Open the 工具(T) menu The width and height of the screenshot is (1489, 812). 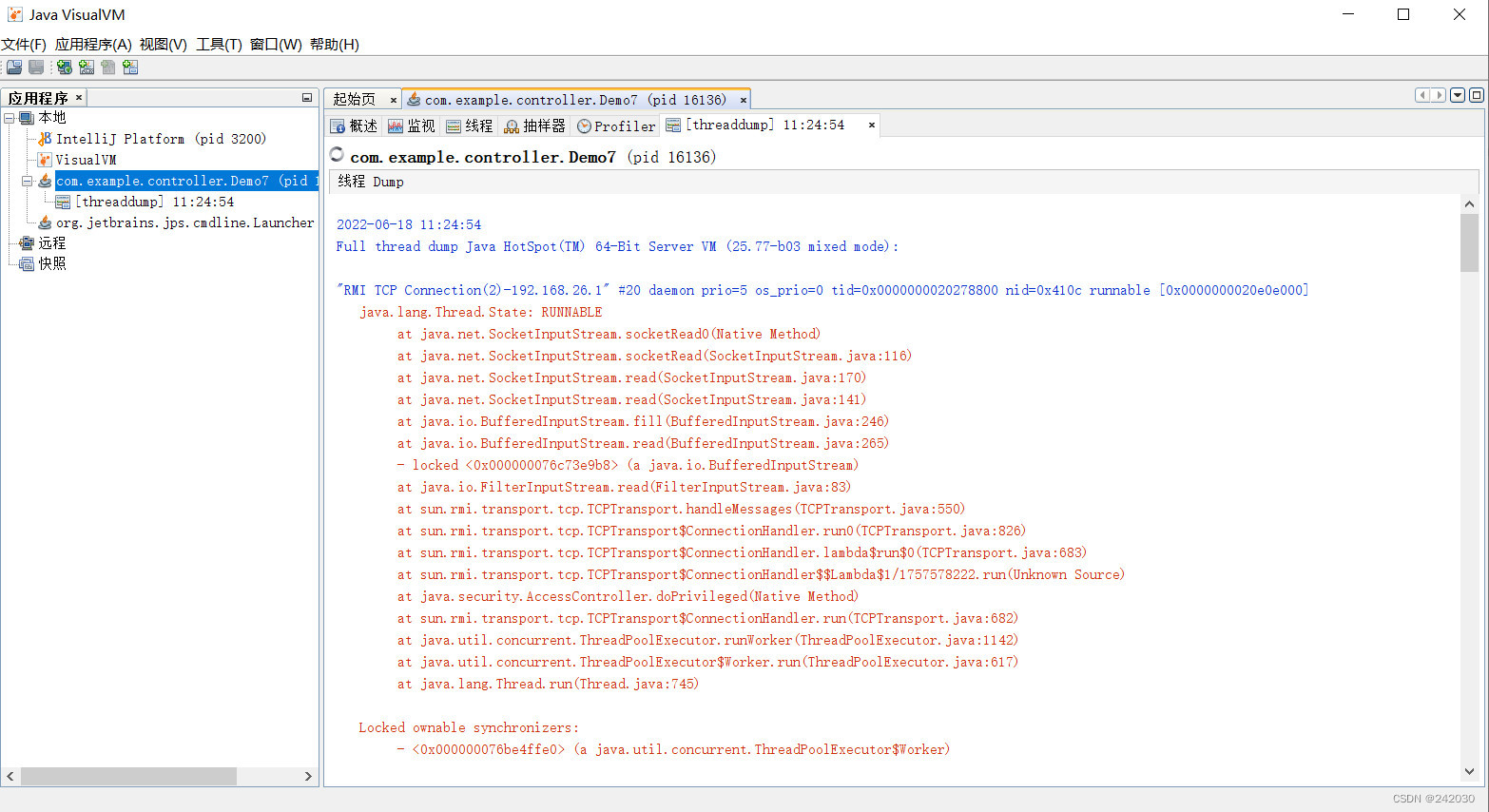point(220,45)
